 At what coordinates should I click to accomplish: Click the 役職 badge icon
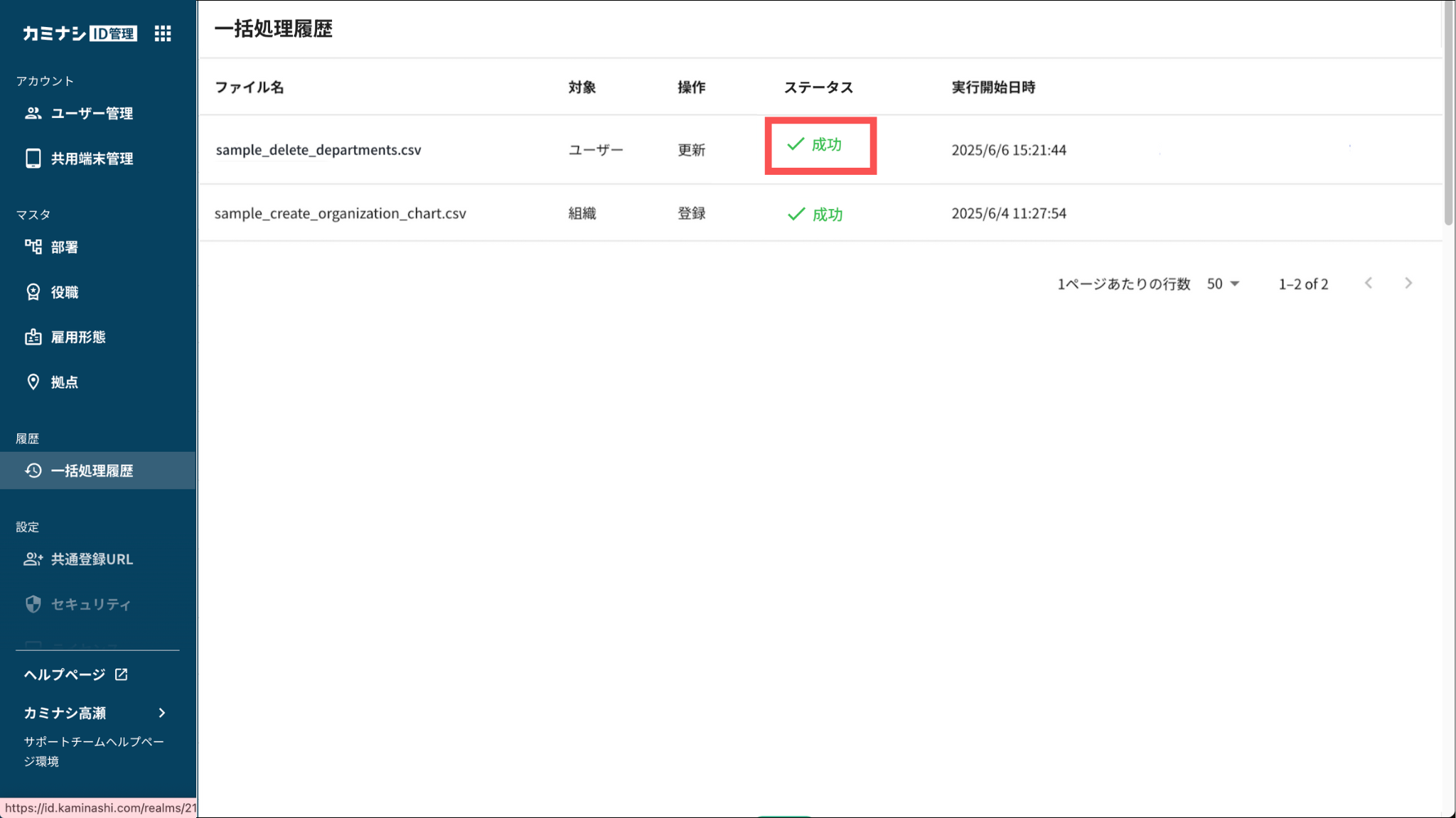click(x=33, y=292)
